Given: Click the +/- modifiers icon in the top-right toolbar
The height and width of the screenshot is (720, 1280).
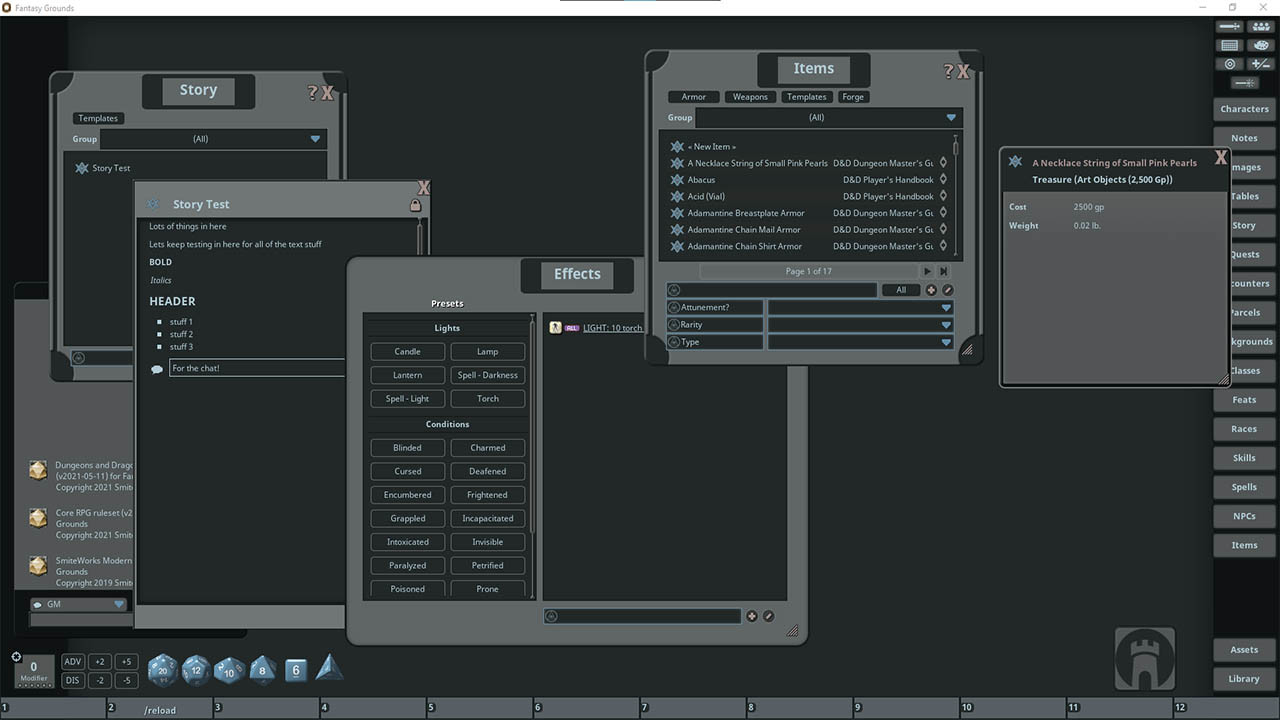Looking at the screenshot, I should click(1260, 63).
